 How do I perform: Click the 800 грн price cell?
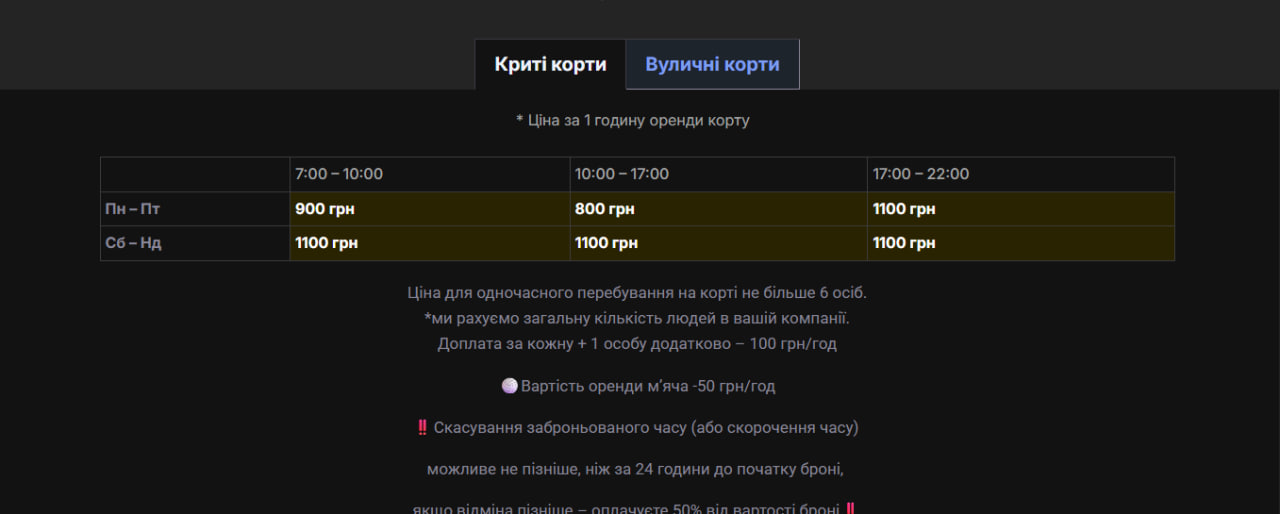pos(718,209)
